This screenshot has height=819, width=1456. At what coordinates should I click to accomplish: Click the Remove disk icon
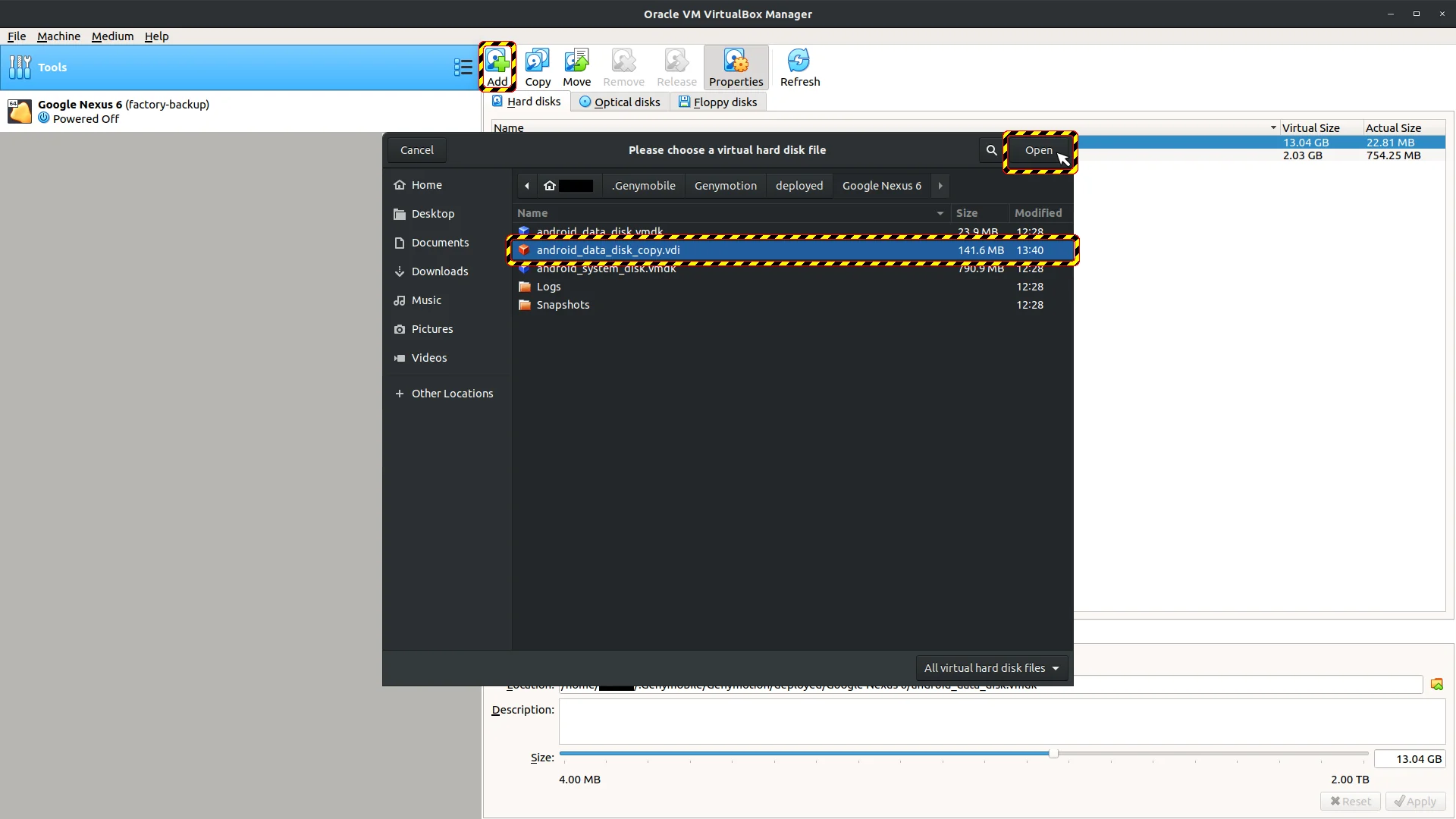(623, 67)
